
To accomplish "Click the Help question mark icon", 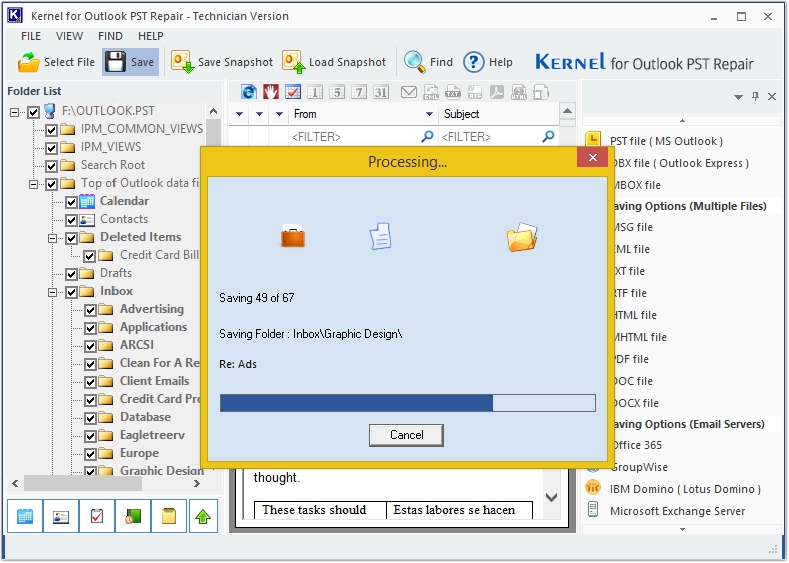I will [474, 62].
